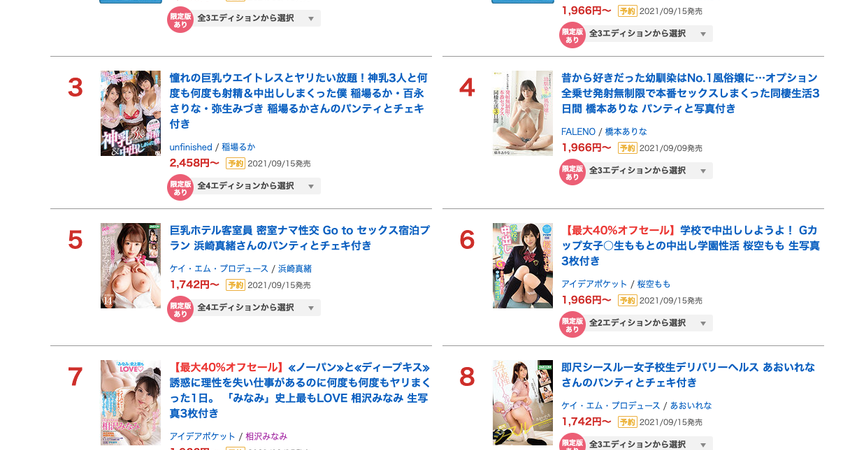Image resolution: width=850 pixels, height=450 pixels.
Task: Click the 橋本ありな name link
Action: tap(626, 132)
